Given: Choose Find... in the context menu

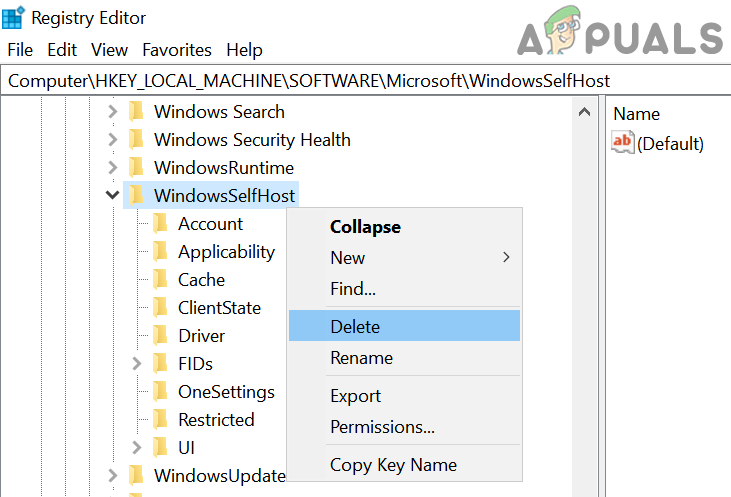Looking at the screenshot, I should pos(404,289).
